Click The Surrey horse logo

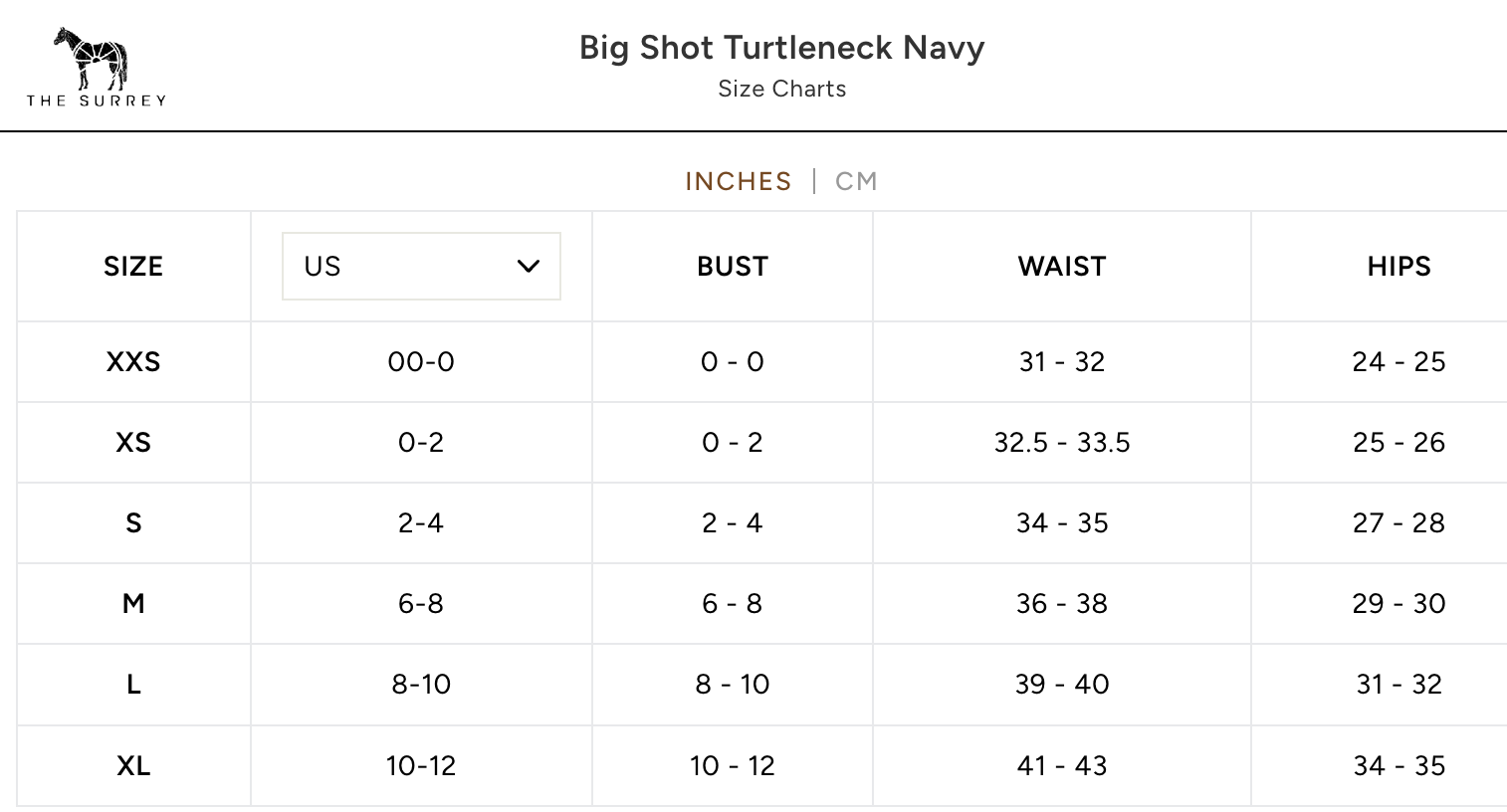(89, 58)
